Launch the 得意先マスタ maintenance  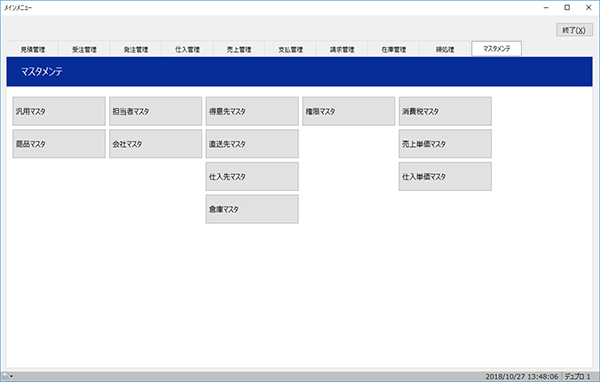[x=252, y=111]
